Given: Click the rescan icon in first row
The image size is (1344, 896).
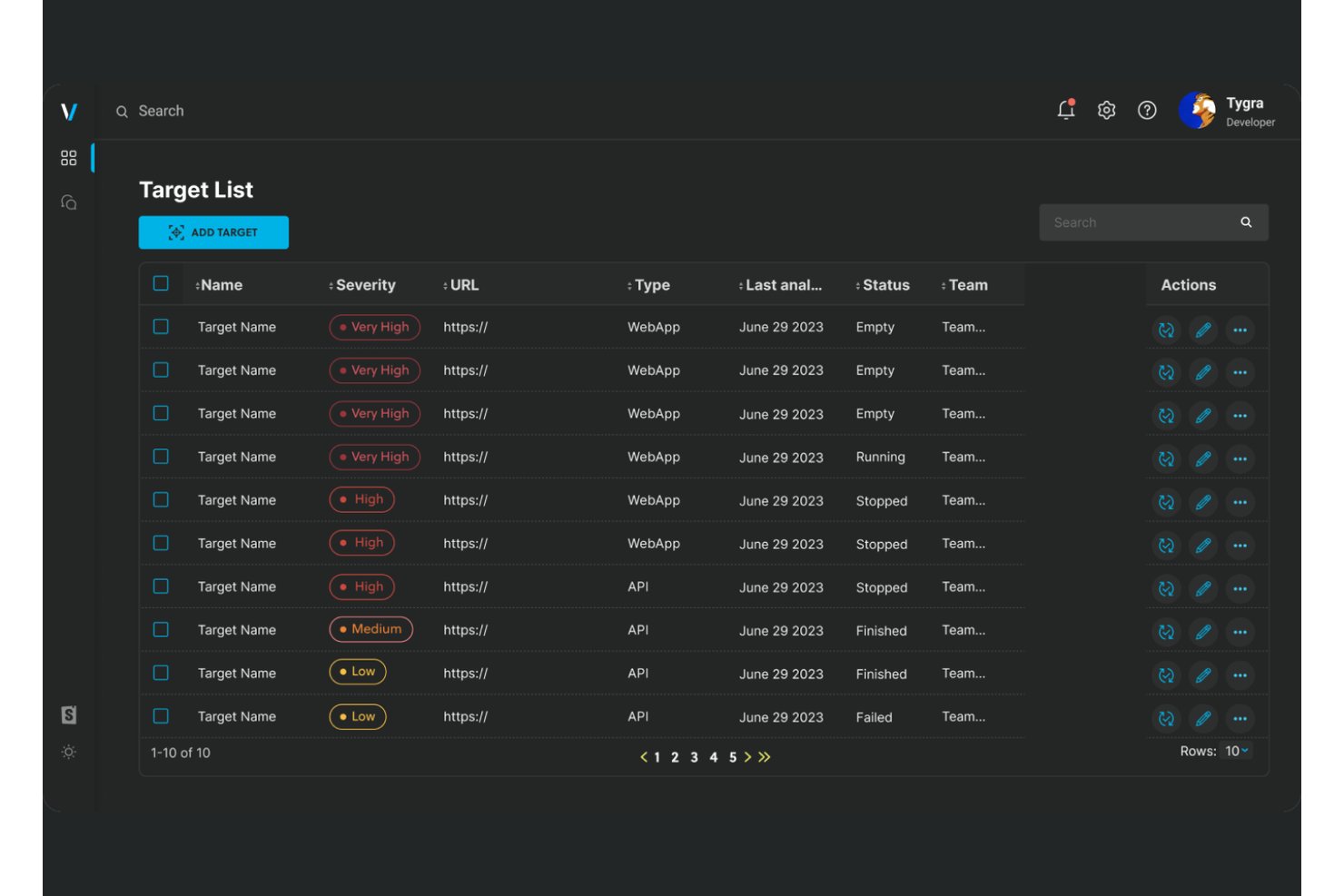Looking at the screenshot, I should click(x=1166, y=330).
